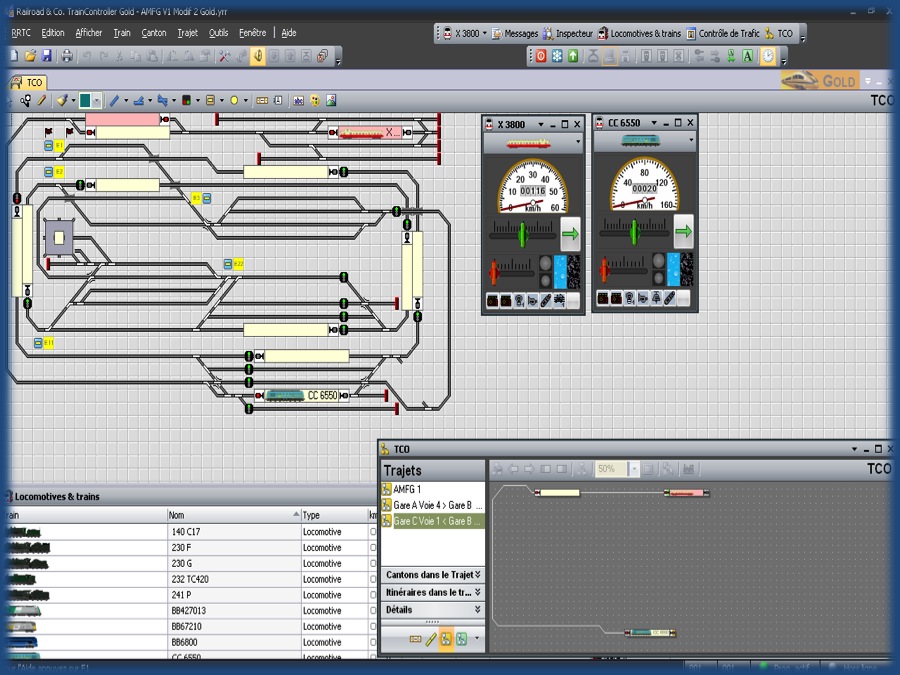The width and height of the screenshot is (900, 675).
Task: Open the Canton menu
Action: point(154,33)
